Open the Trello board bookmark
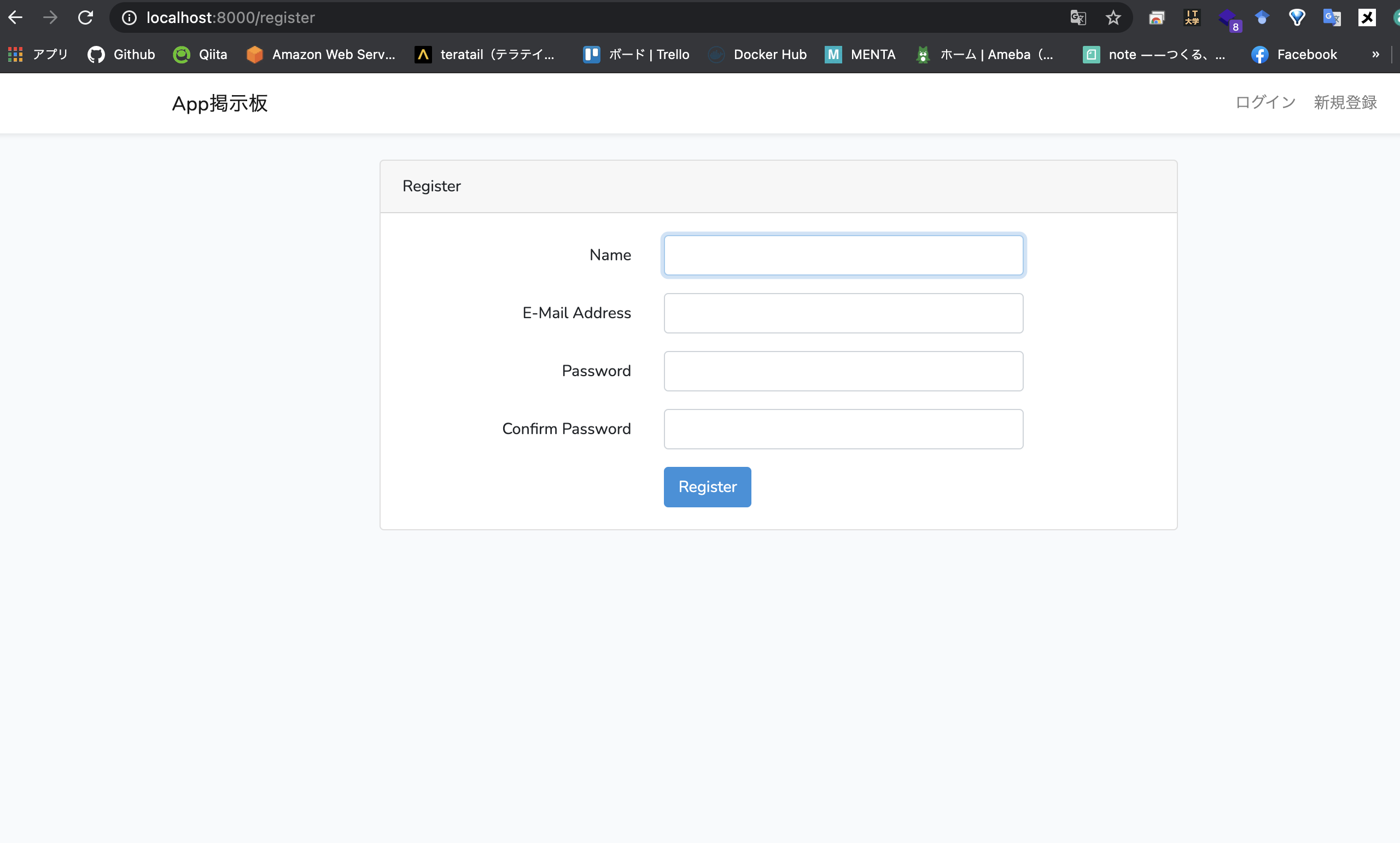Screen dimensions: 1400x843 [637, 55]
